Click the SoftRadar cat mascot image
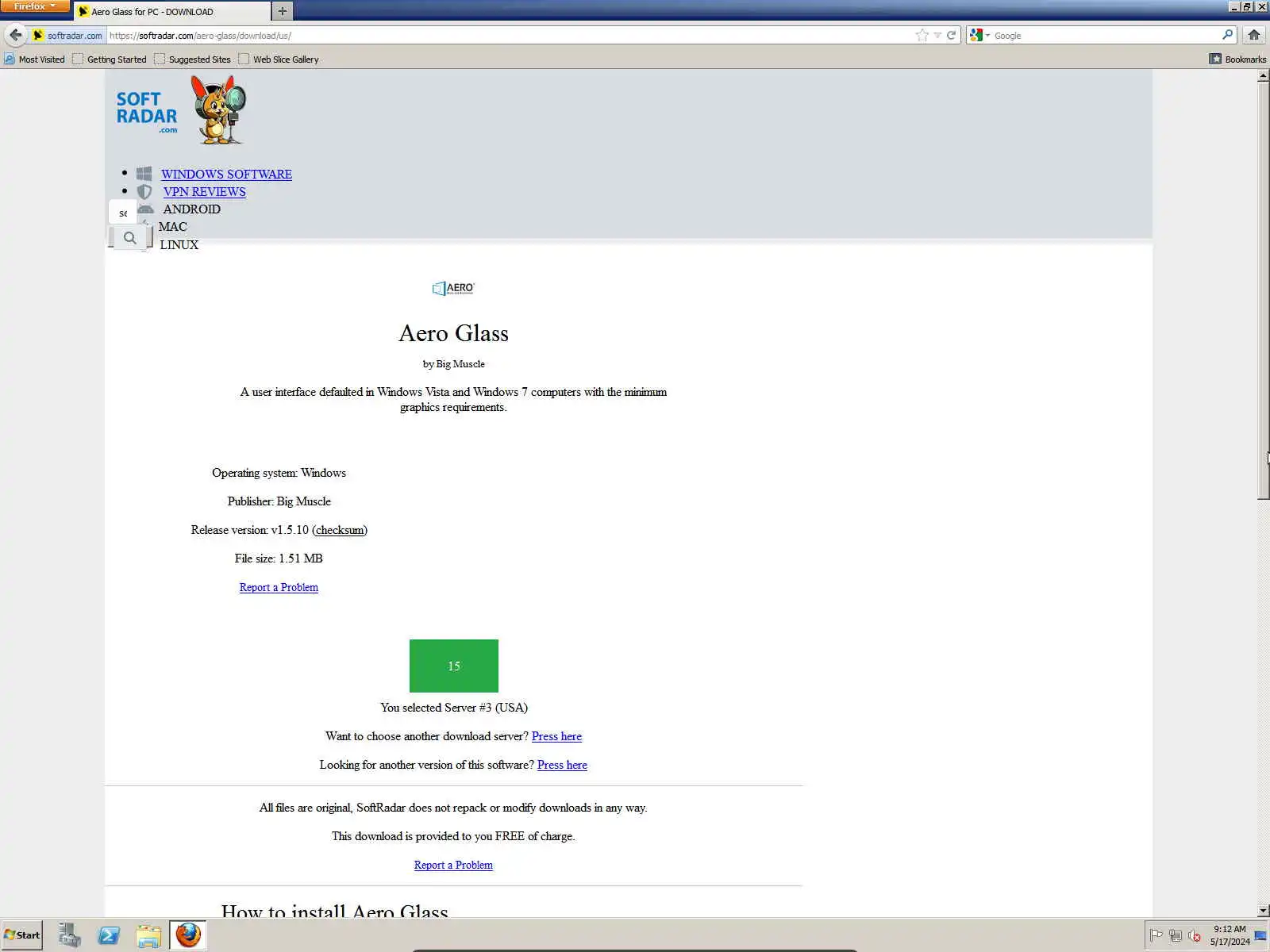1270x952 pixels. tap(219, 109)
